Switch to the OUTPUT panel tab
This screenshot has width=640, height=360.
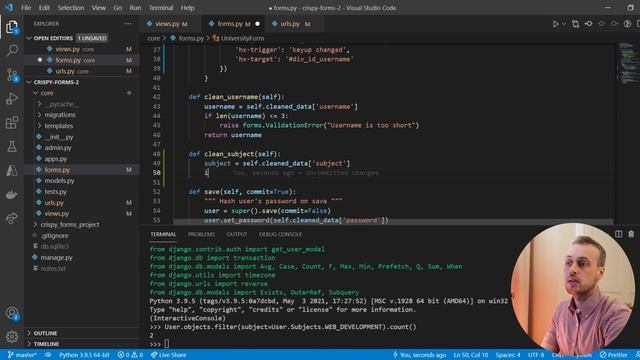[237, 234]
